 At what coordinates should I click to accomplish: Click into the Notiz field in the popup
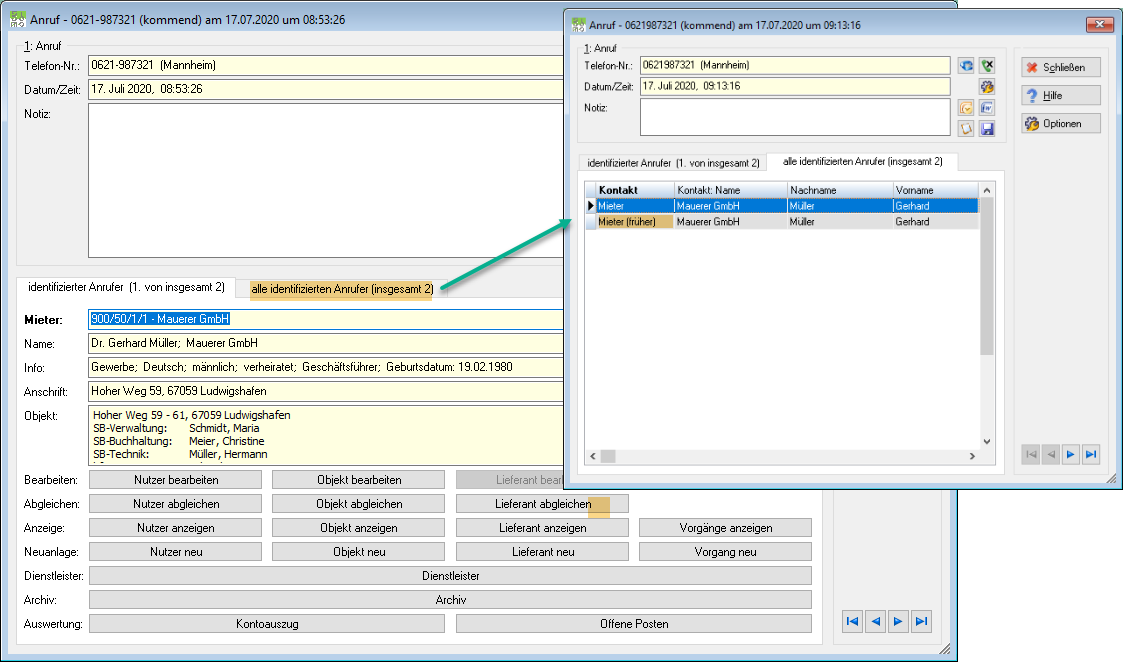795,117
